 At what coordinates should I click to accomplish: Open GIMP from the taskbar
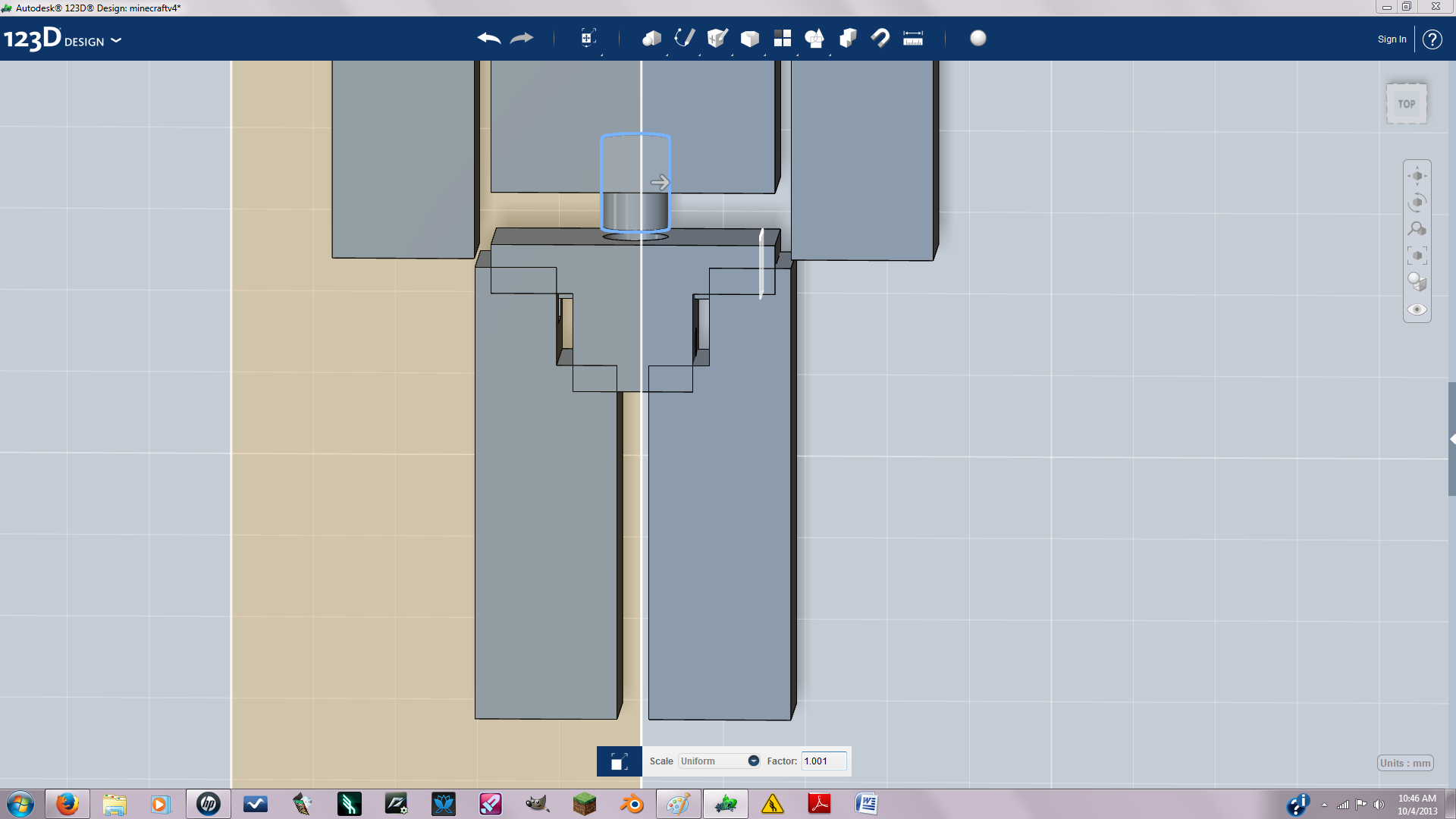click(538, 804)
